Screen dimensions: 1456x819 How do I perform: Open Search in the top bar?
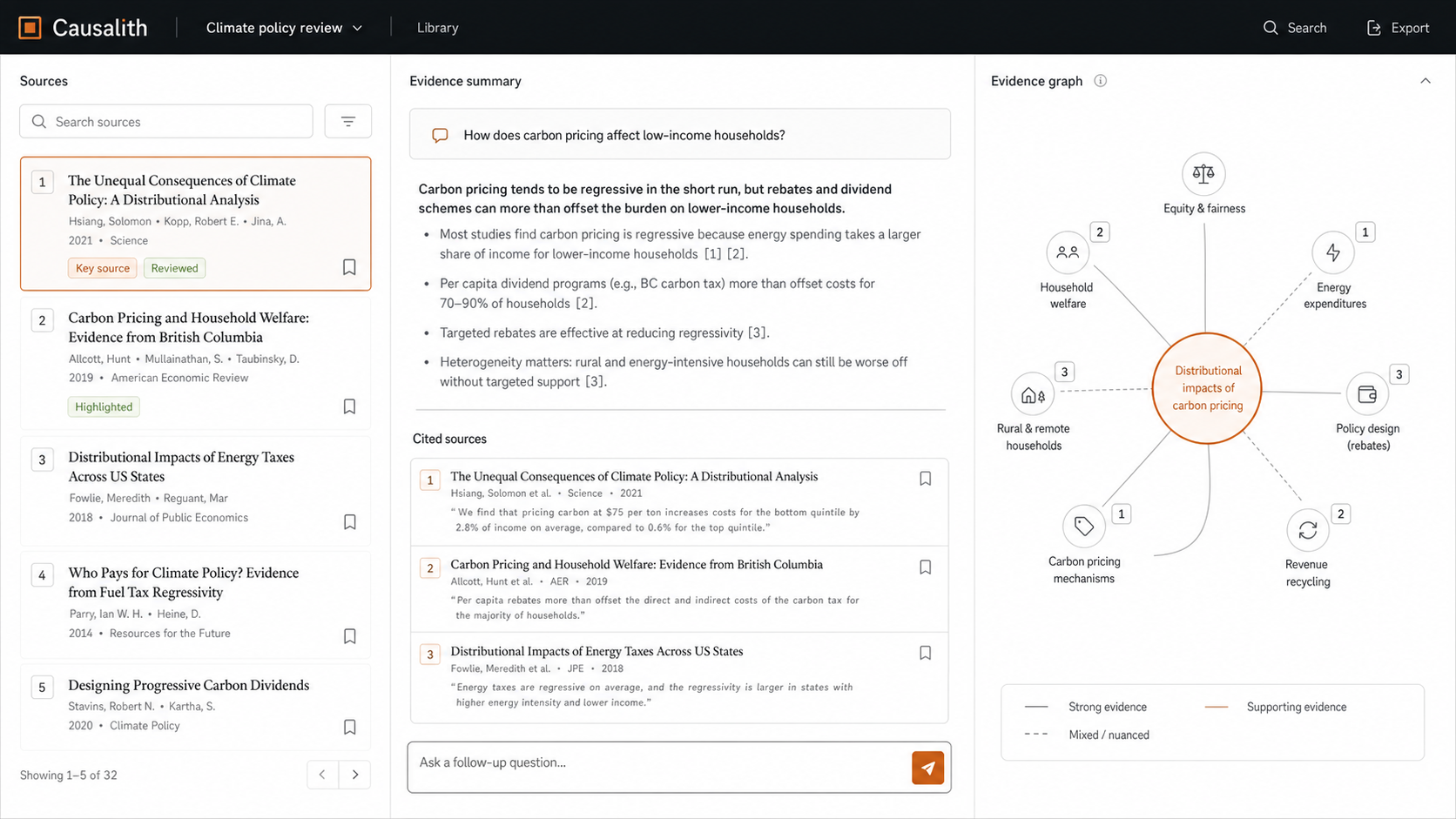1295,28
